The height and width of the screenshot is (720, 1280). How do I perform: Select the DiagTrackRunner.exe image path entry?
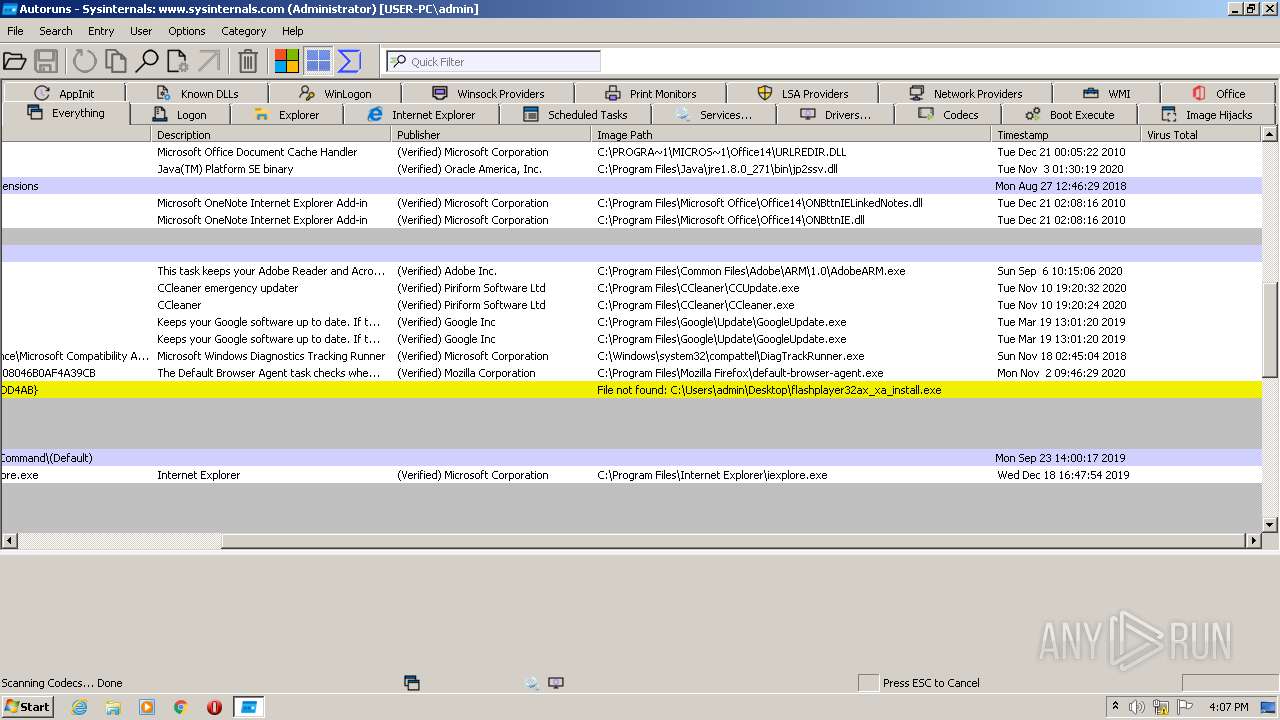pos(731,356)
